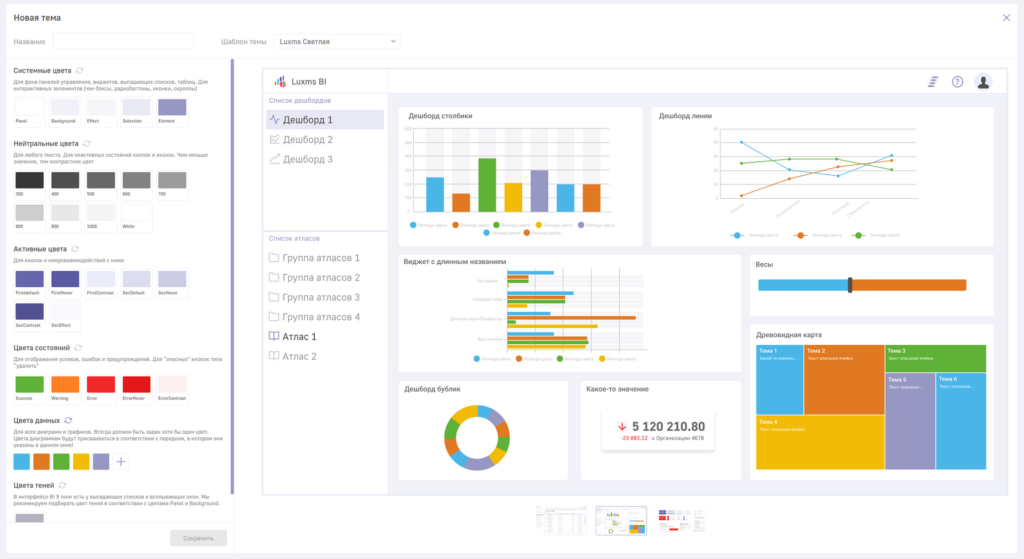The width and height of the screenshot is (1024, 559).
Task: Focus the Название input field
Action: (123, 41)
